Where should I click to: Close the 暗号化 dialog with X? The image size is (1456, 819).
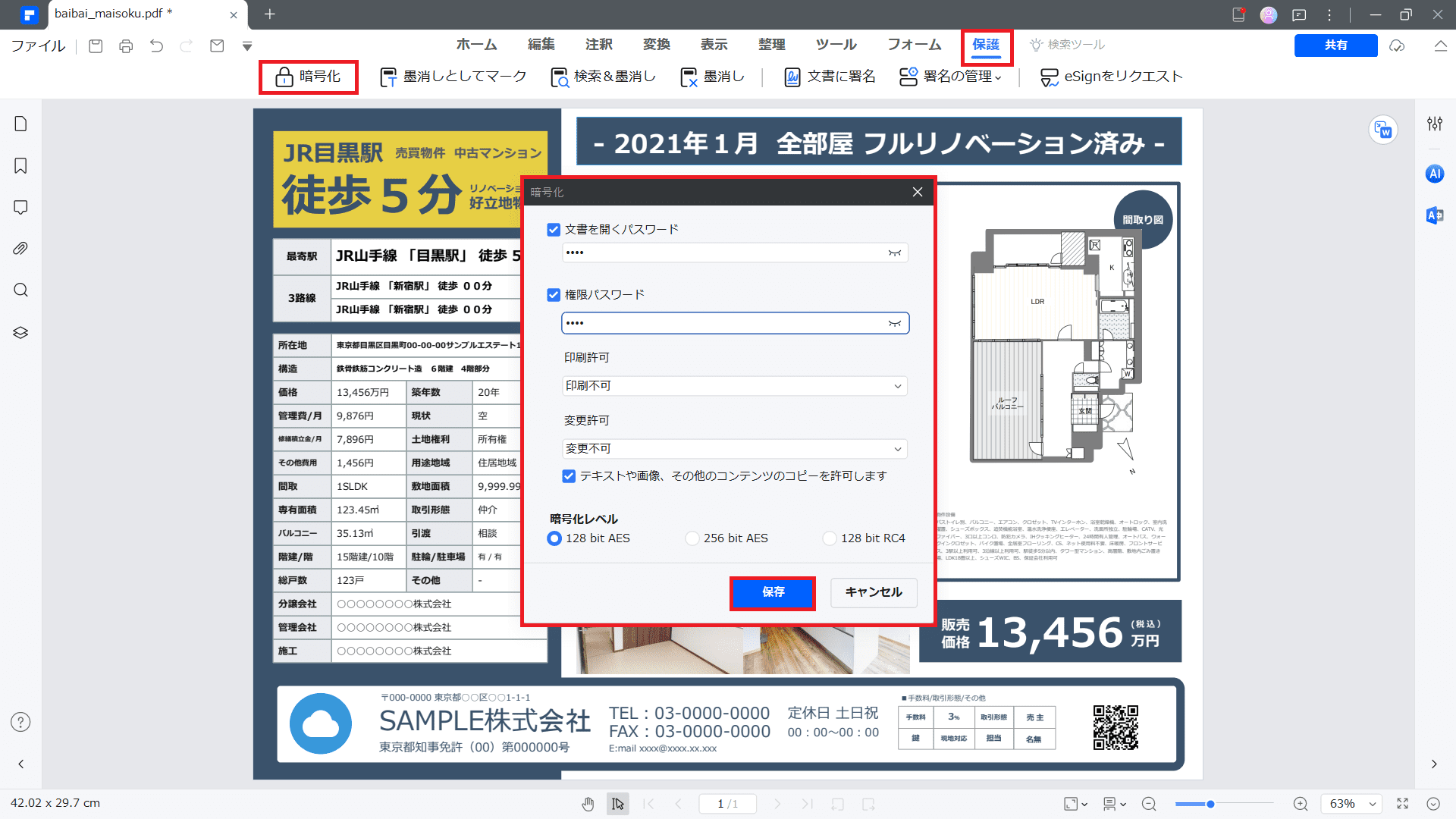[x=918, y=192]
